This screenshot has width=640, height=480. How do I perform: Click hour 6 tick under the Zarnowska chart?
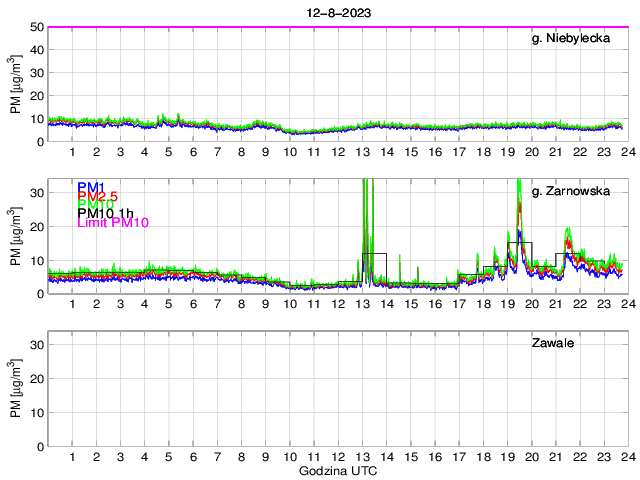click(x=193, y=304)
